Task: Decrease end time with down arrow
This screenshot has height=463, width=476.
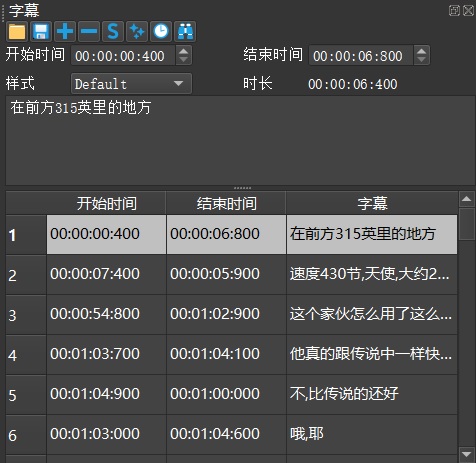Action: [421, 60]
